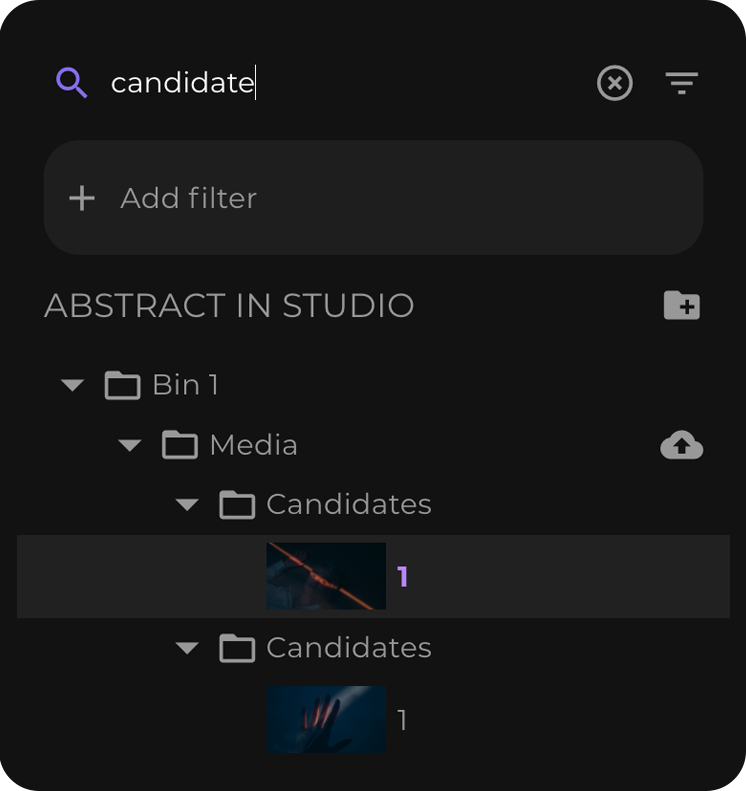Collapse the first Candidates folder arrow
Image resolution: width=746 pixels, height=791 pixels.
pos(187,504)
